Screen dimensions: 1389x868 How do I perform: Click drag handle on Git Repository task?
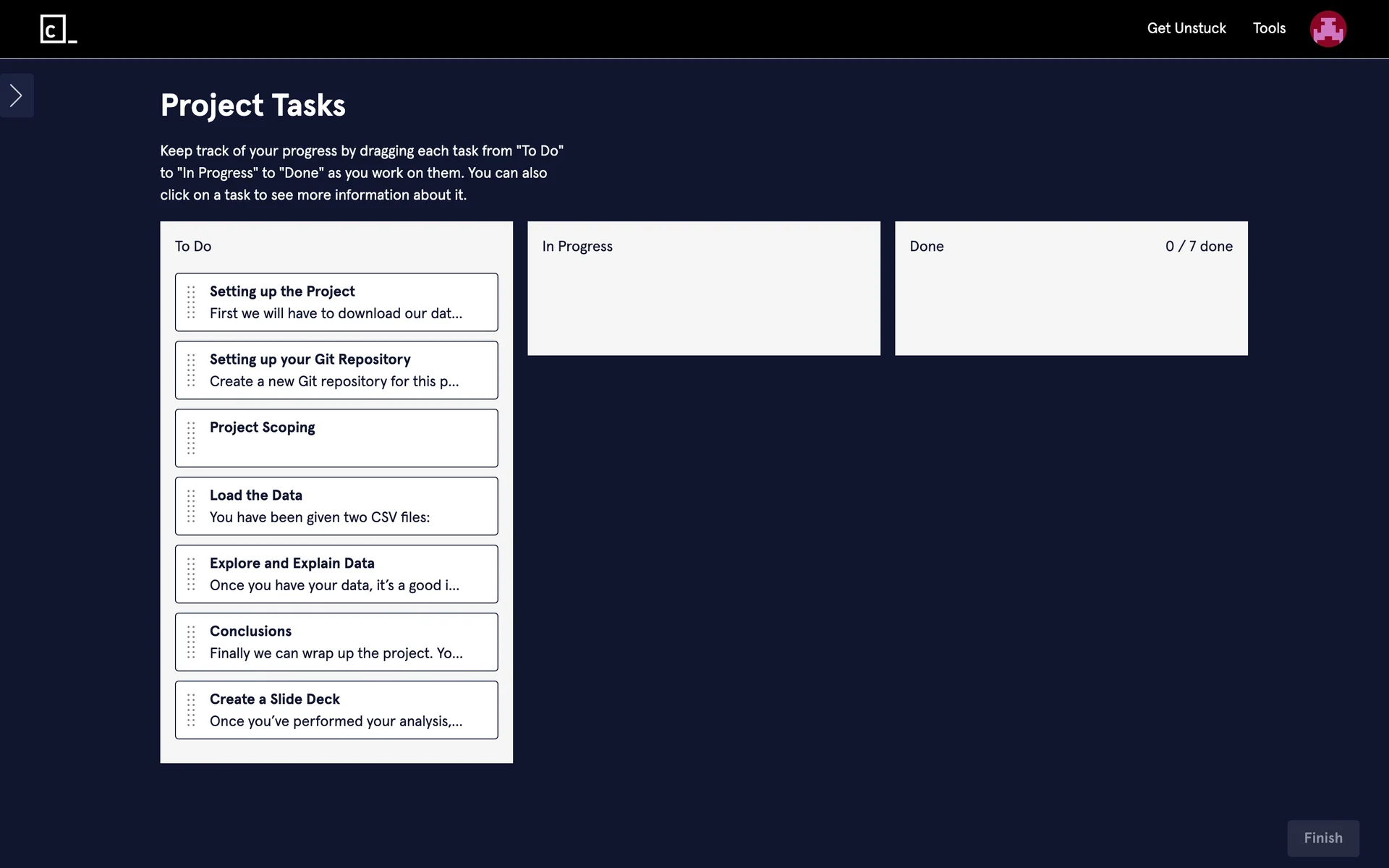point(191,370)
